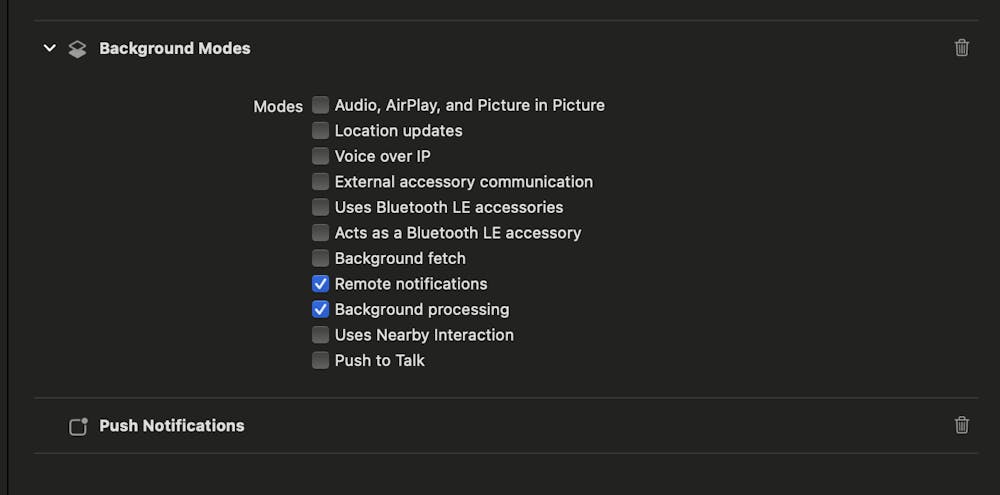Enable Audio, AirPlay, and Picture in Picture
1000x495 pixels.
(x=320, y=104)
